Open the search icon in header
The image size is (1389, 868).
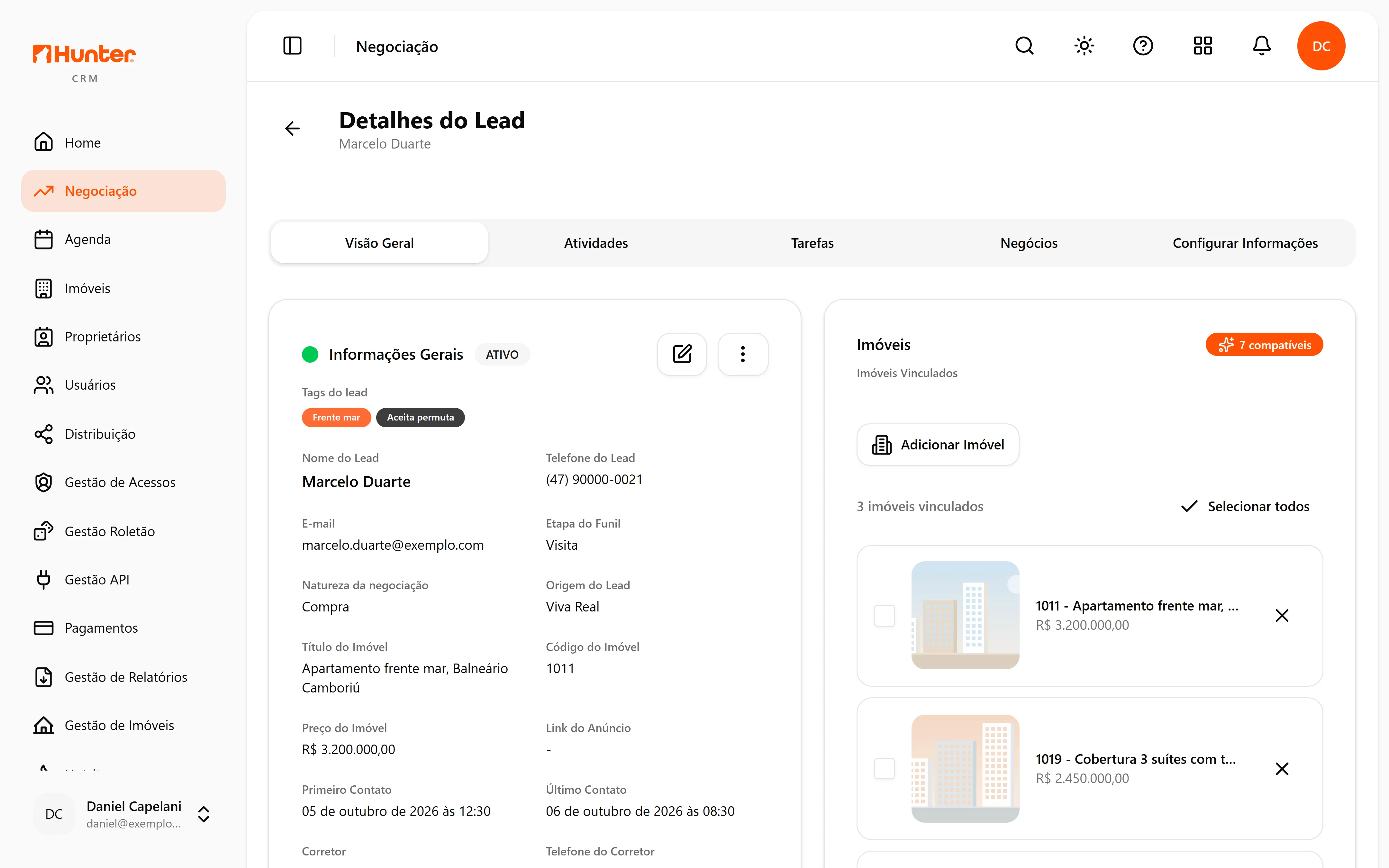pyautogui.click(x=1024, y=46)
